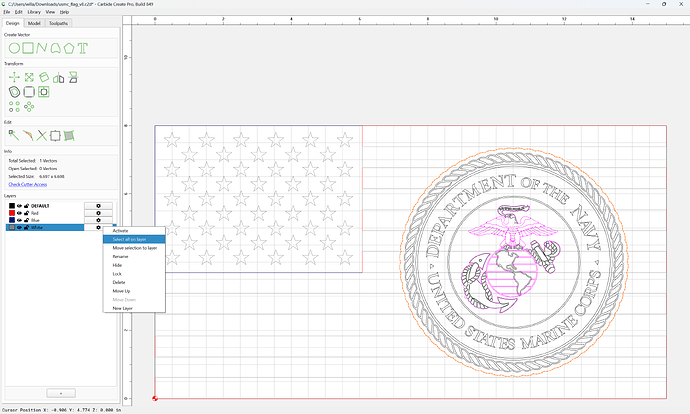Click the shaded warp-shape icon in the Edit group
This screenshot has width=690, height=414.
pyautogui.click(x=69, y=136)
